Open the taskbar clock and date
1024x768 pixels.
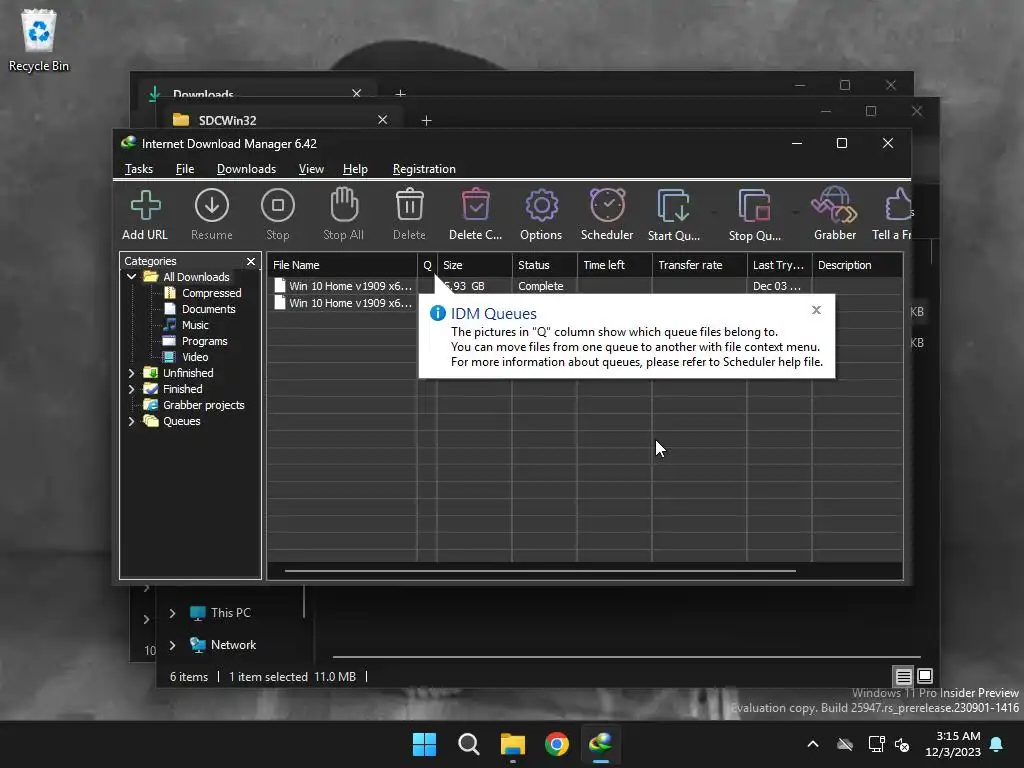pyautogui.click(x=953, y=744)
